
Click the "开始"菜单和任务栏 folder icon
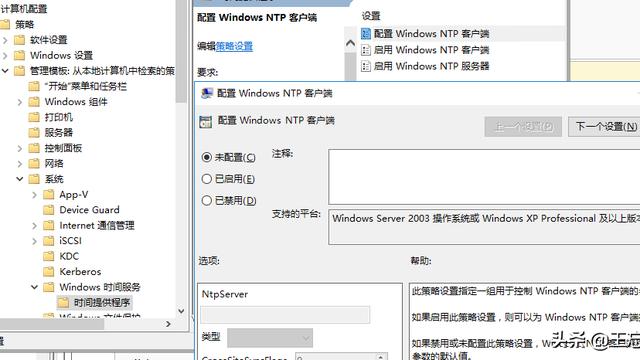pyautogui.click(x=34, y=87)
